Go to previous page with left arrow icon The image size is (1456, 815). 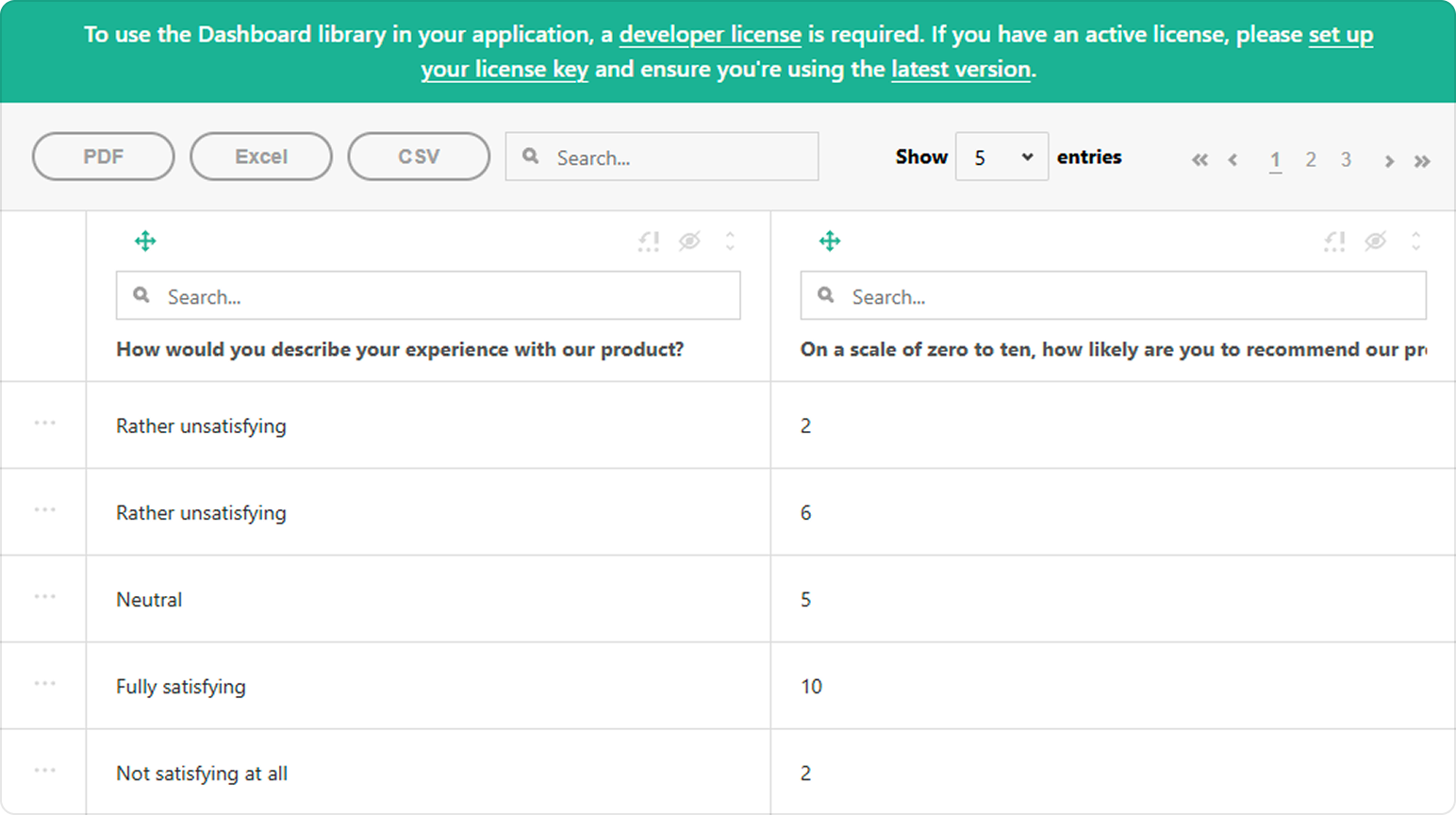click(1233, 160)
